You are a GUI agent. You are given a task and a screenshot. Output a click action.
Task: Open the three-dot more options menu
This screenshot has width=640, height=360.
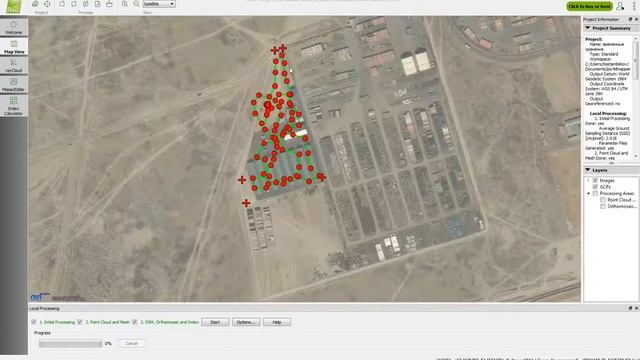click(634, 6)
